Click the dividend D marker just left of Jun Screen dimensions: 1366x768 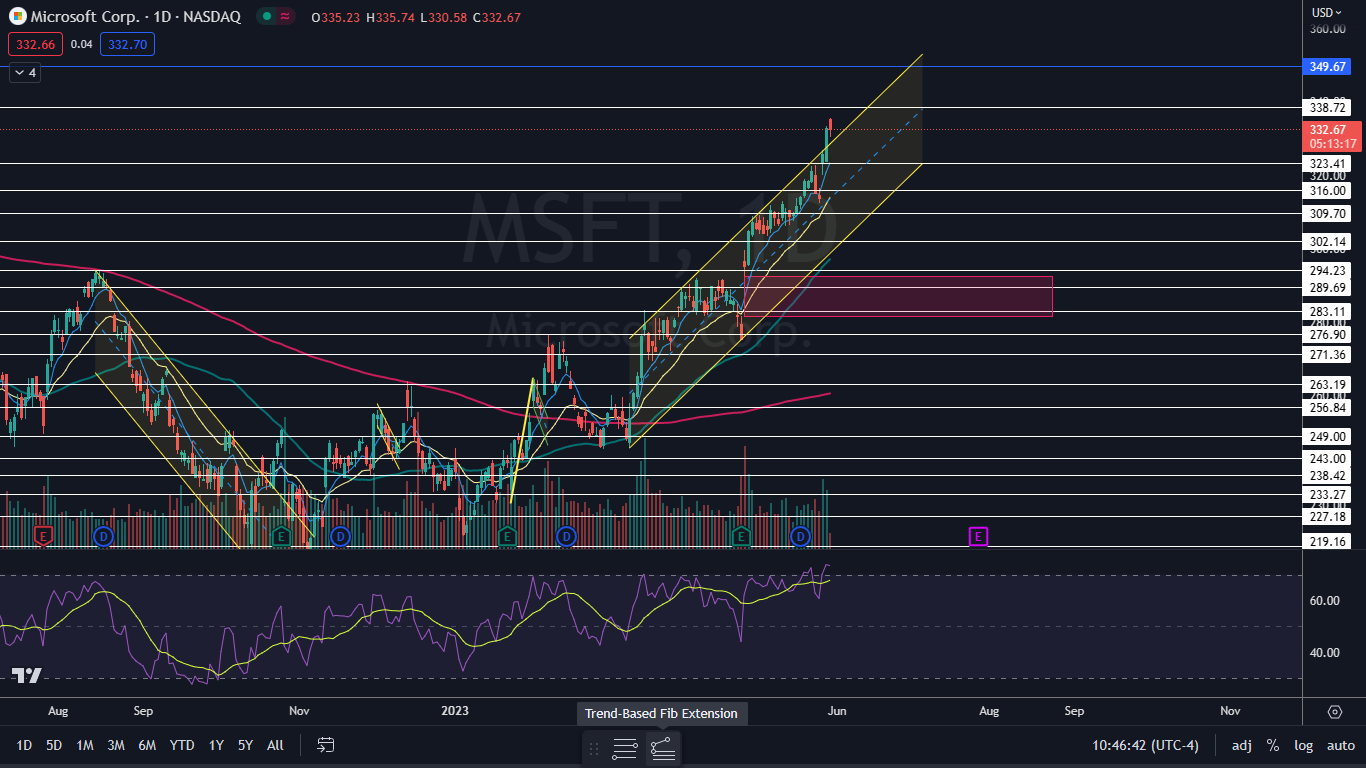tap(800, 537)
